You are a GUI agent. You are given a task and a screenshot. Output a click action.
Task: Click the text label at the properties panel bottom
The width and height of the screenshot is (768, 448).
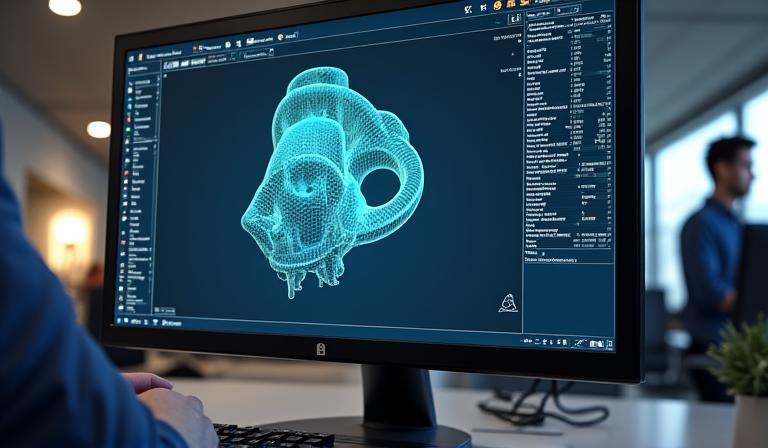point(559,261)
